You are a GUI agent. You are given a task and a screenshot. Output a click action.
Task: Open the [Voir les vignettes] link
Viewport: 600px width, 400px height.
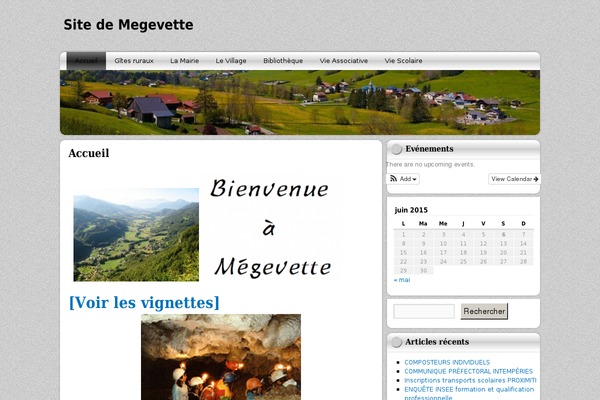click(144, 302)
